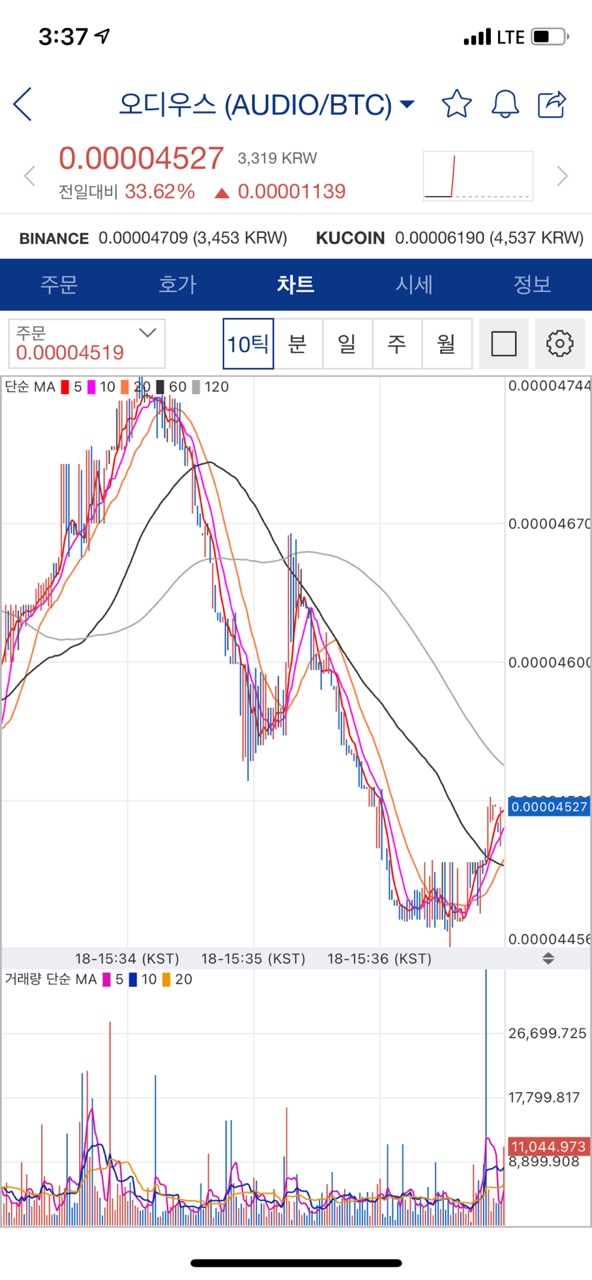The height and width of the screenshot is (1280, 592).
Task: Tap the volume MA 20 orange swatch
Action: coord(166,979)
